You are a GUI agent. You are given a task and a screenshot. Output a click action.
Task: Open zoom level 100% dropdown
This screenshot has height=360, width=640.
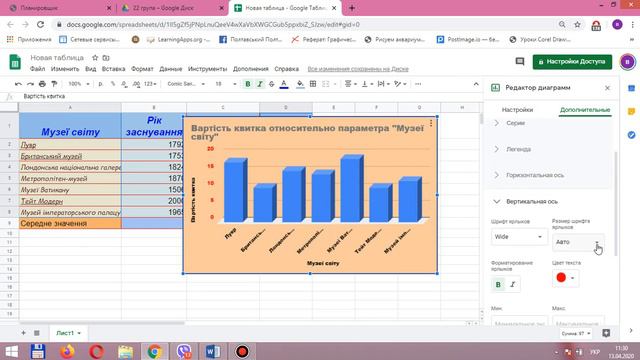pyautogui.click(x=79, y=84)
